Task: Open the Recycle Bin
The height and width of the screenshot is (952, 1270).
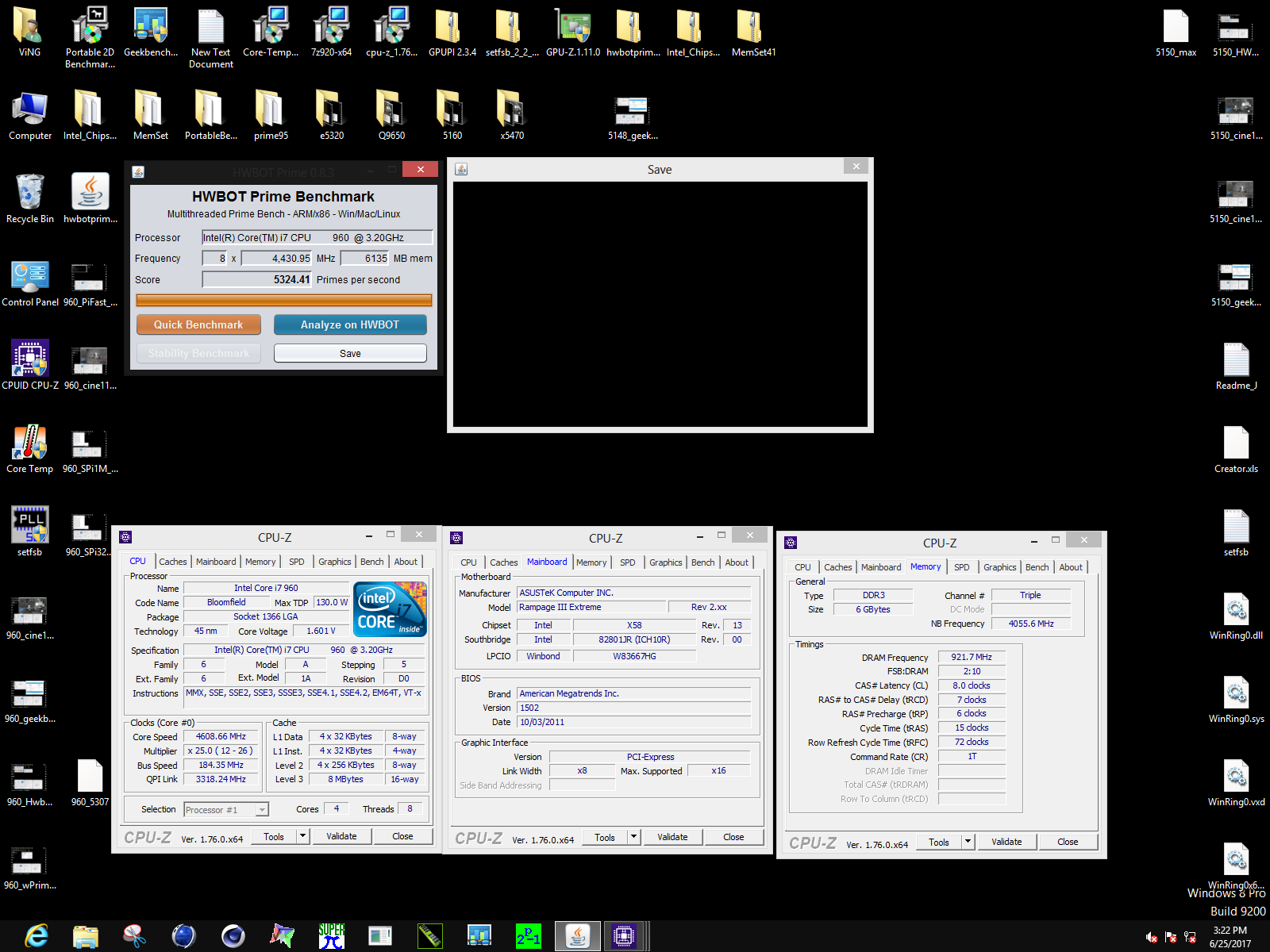Action: [29, 198]
